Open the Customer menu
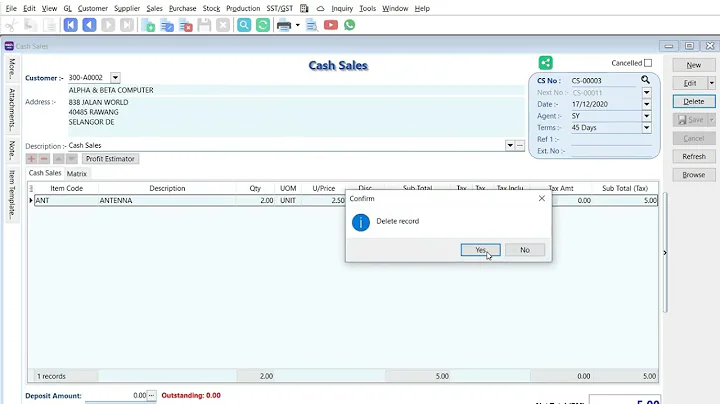This screenshot has height=404, width=720. tap(93, 8)
